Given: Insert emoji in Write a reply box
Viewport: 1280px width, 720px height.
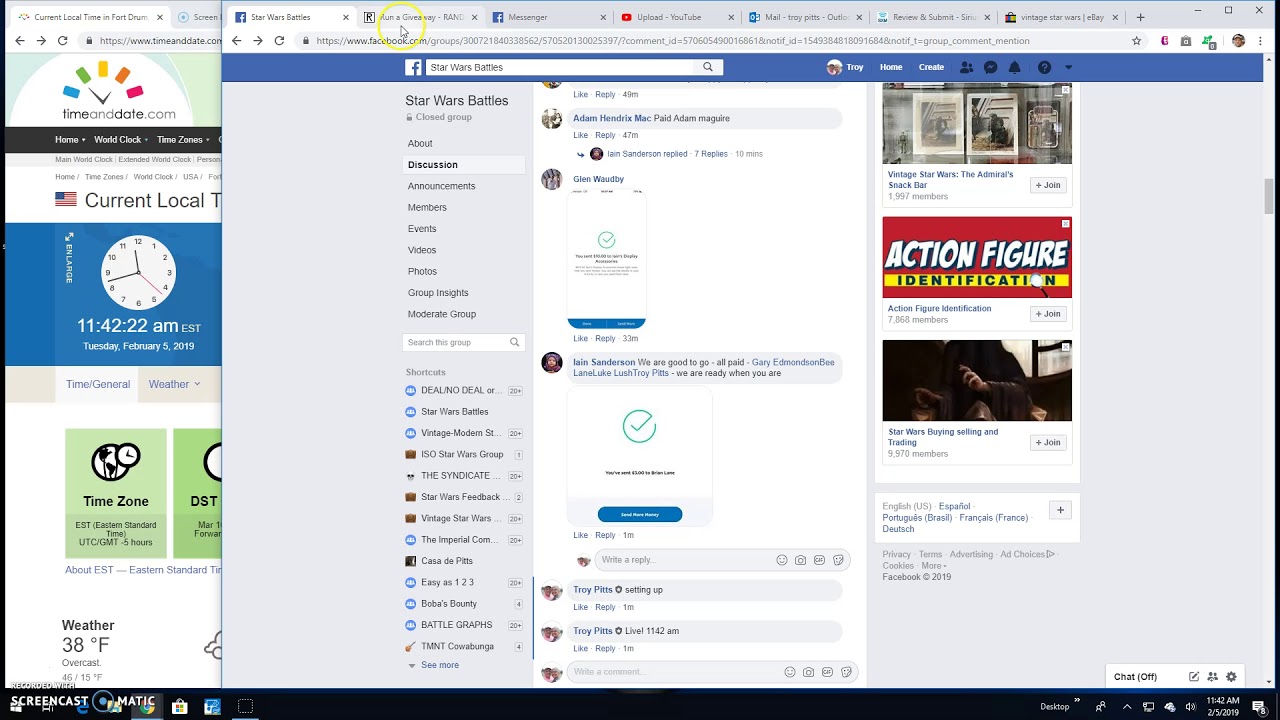Looking at the screenshot, I should pos(782,560).
